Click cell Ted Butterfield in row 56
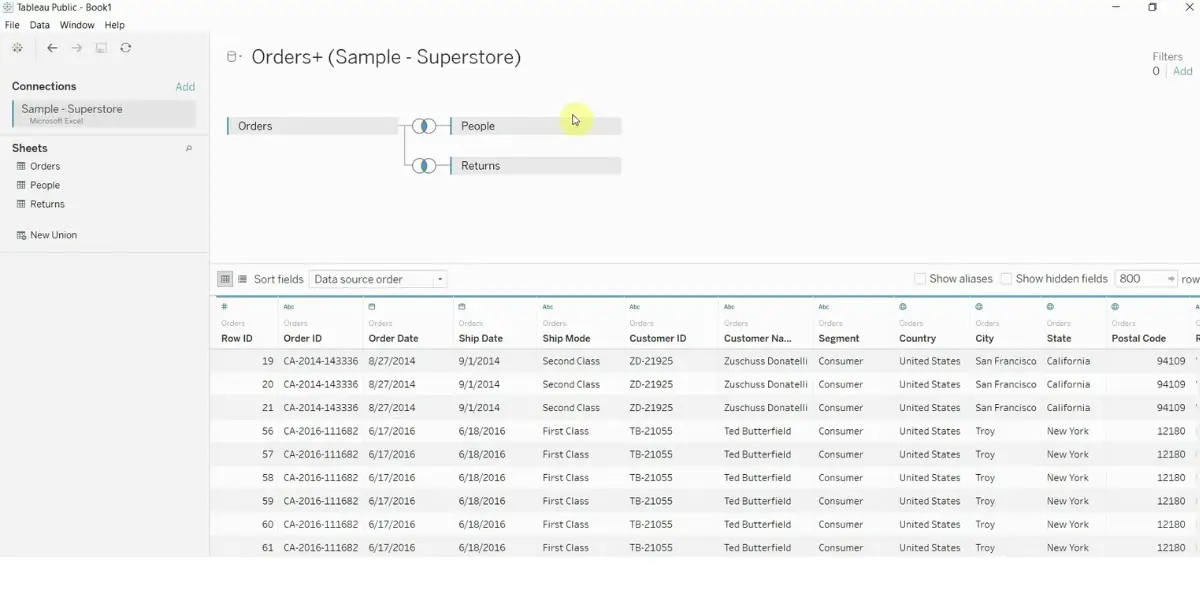Viewport: 1200px width, 600px height. pos(757,431)
